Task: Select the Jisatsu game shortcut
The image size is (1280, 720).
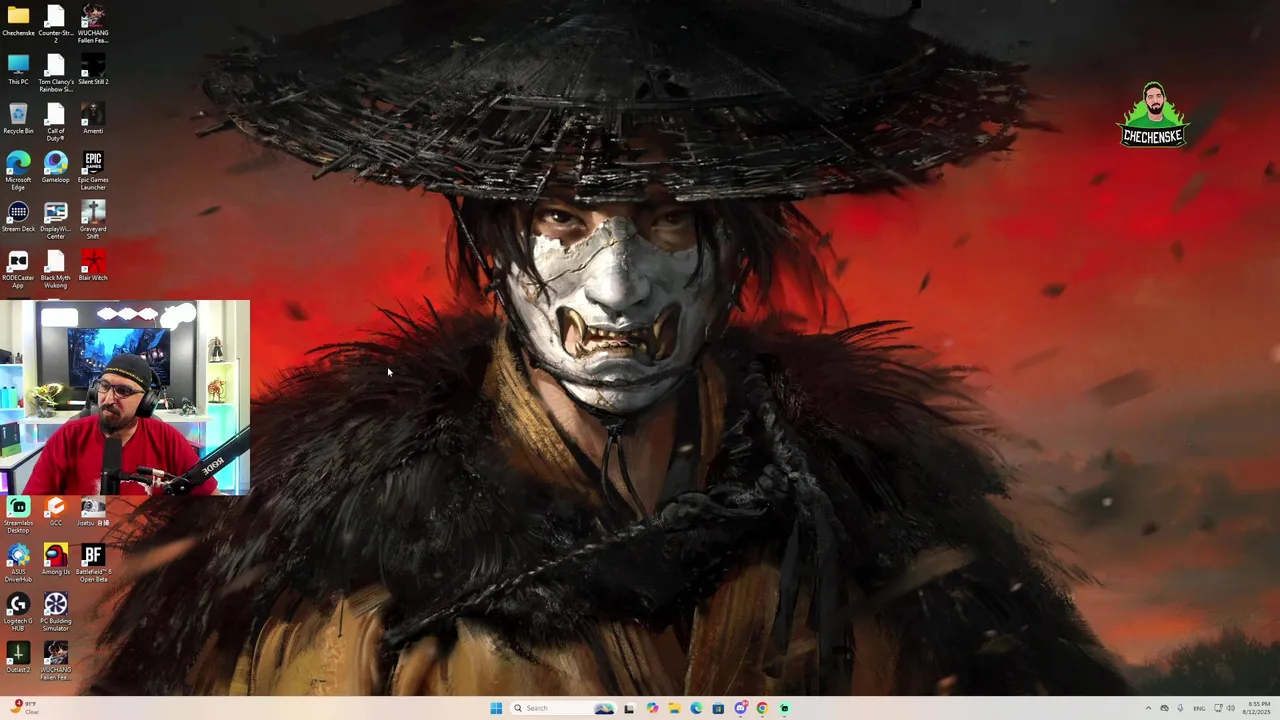Action: [93, 512]
